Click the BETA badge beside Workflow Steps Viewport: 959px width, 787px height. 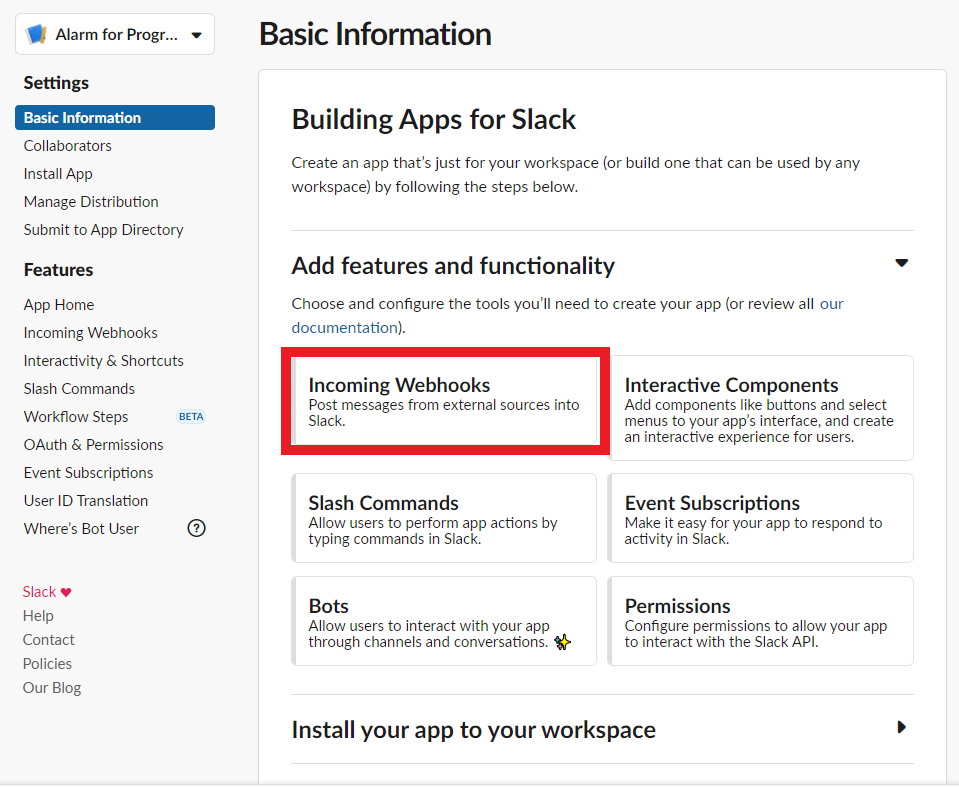pos(191,417)
